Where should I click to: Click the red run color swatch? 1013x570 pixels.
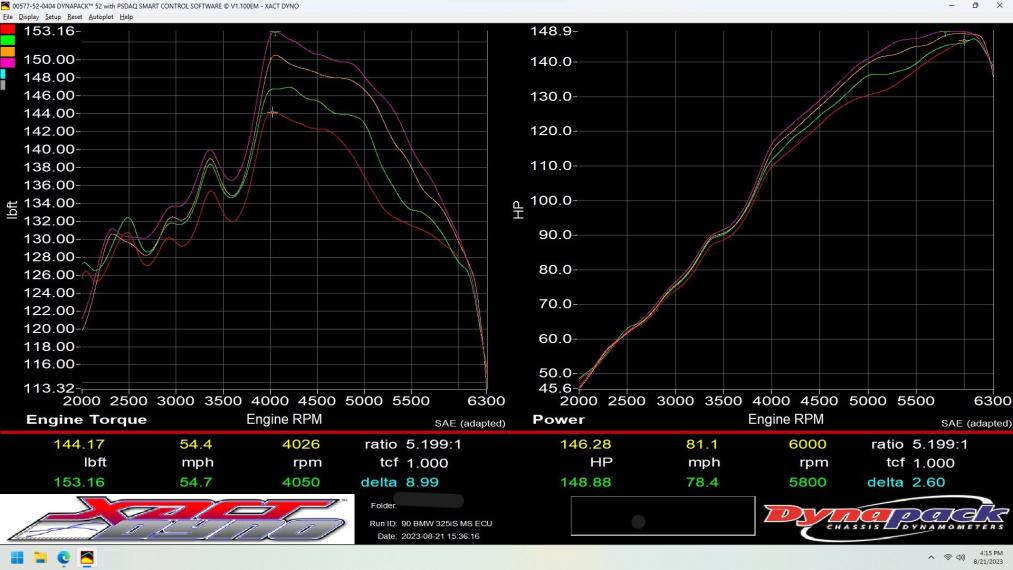[7, 29]
